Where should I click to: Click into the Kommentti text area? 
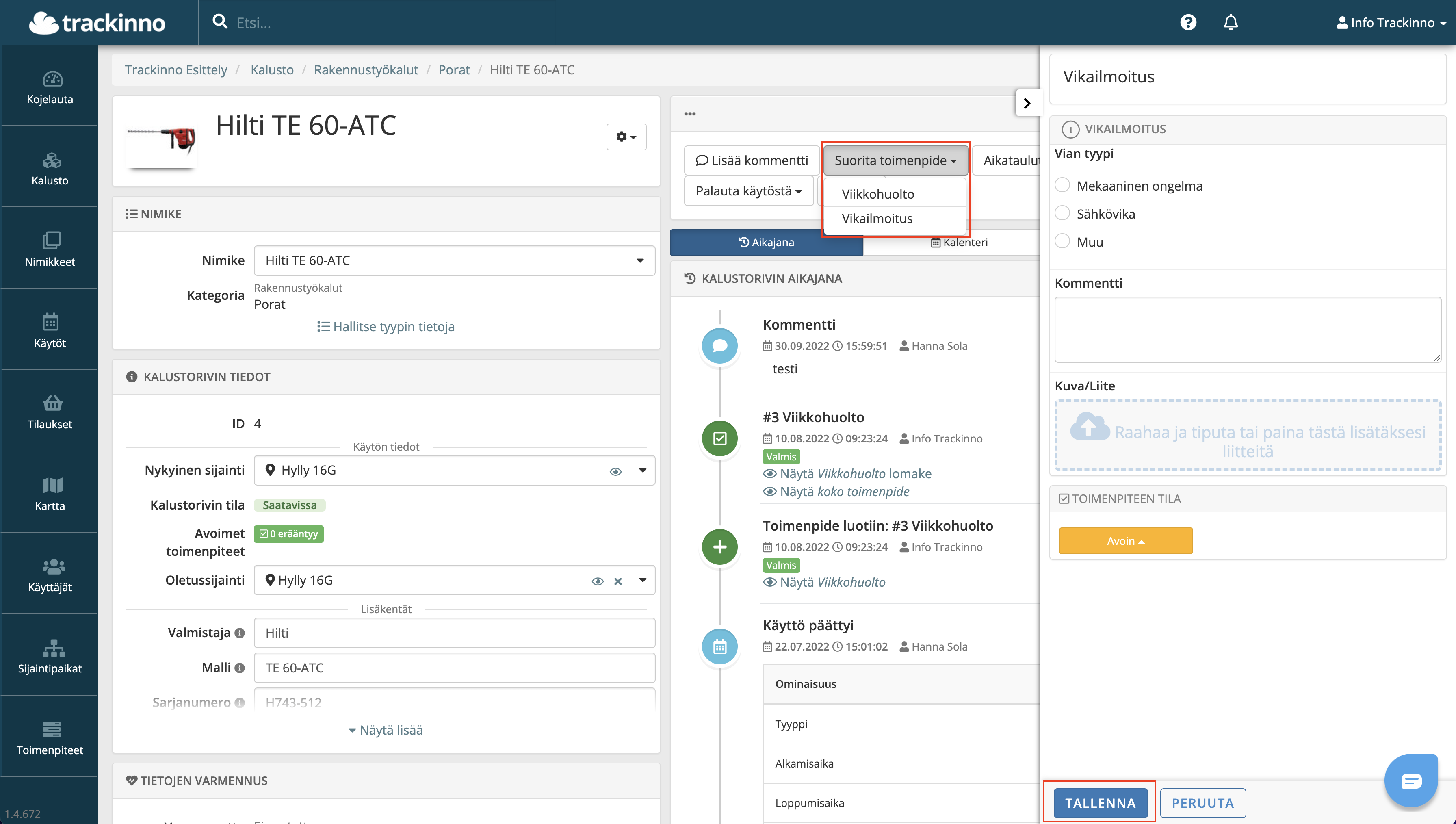pyautogui.click(x=1247, y=330)
